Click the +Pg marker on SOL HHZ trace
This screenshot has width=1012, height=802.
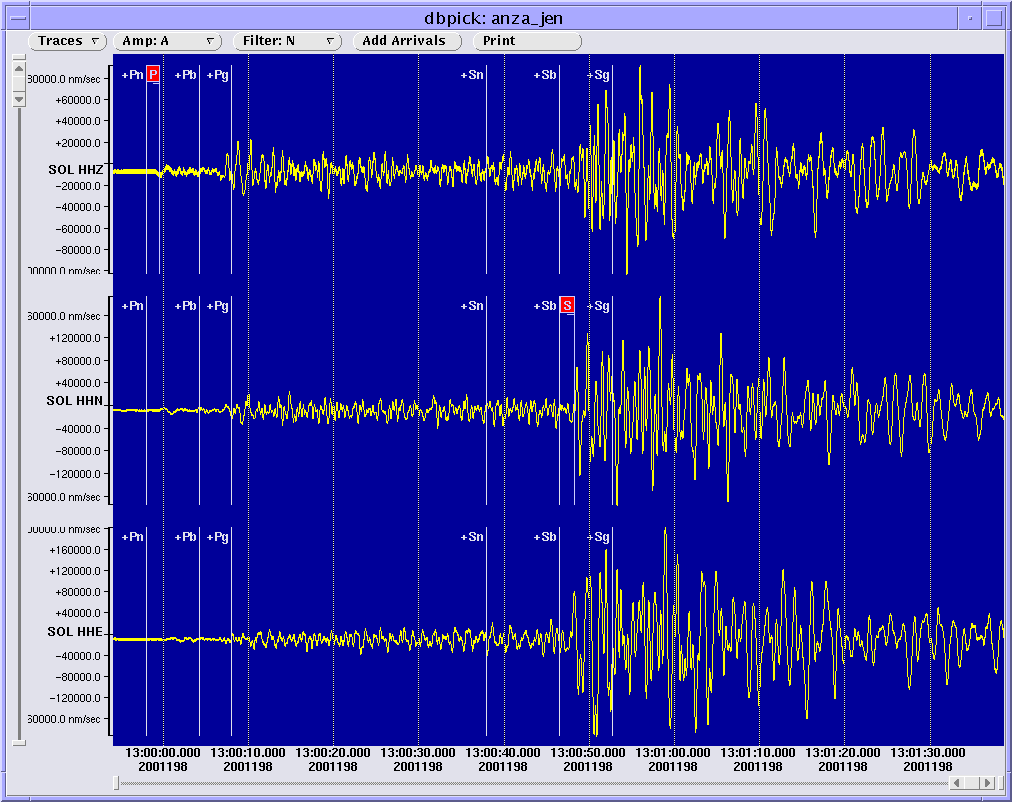coord(218,75)
